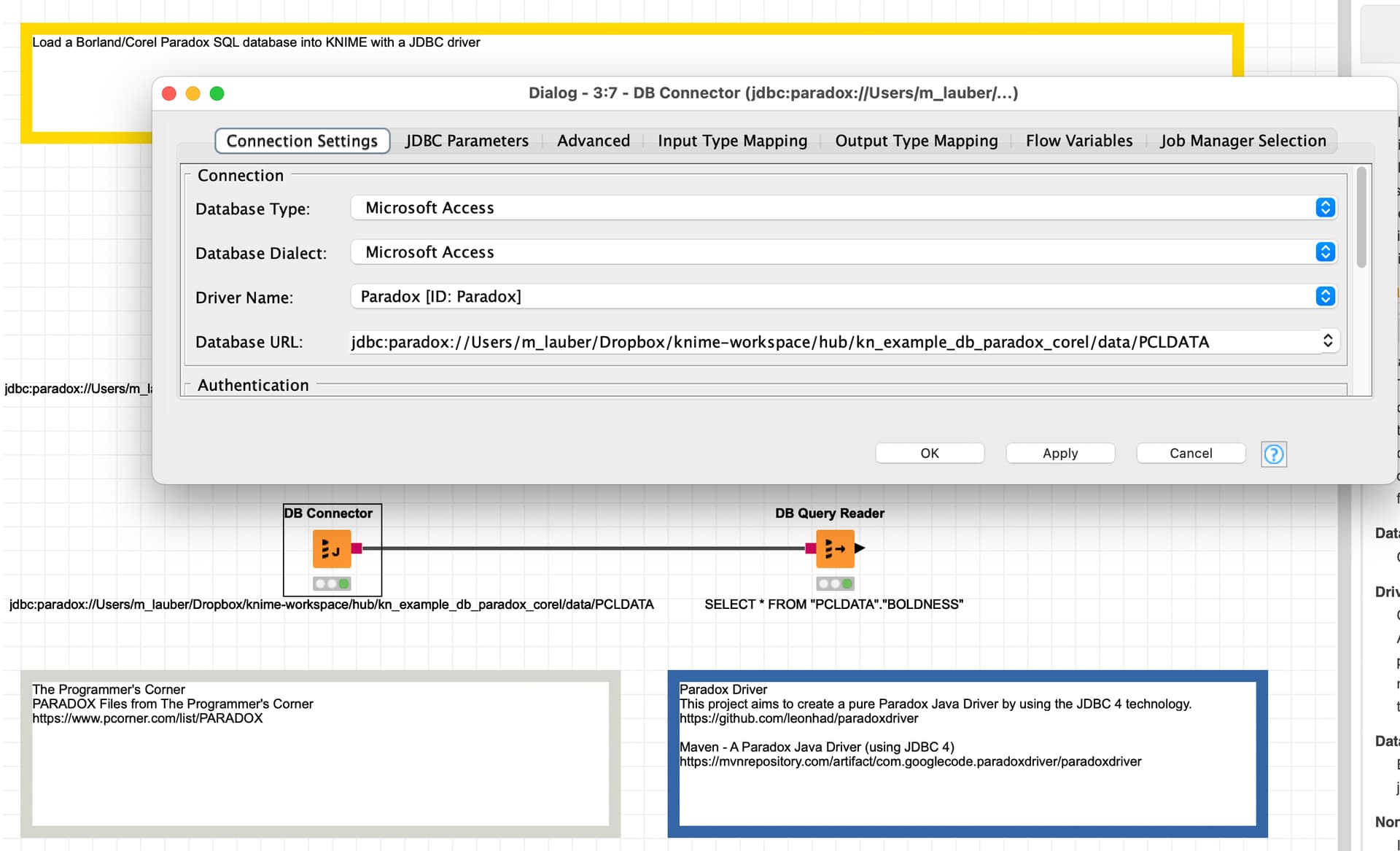Image resolution: width=1400 pixels, height=851 pixels.
Task: Click the jdbc:paradox URL label under DB Connector
Action: [x=332, y=605]
